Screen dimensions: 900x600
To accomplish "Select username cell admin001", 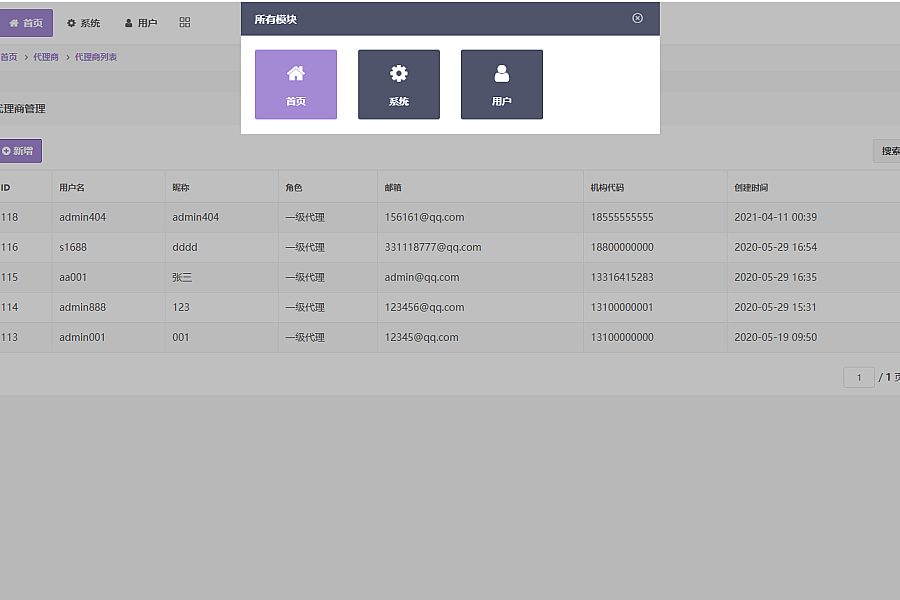I will (83, 337).
